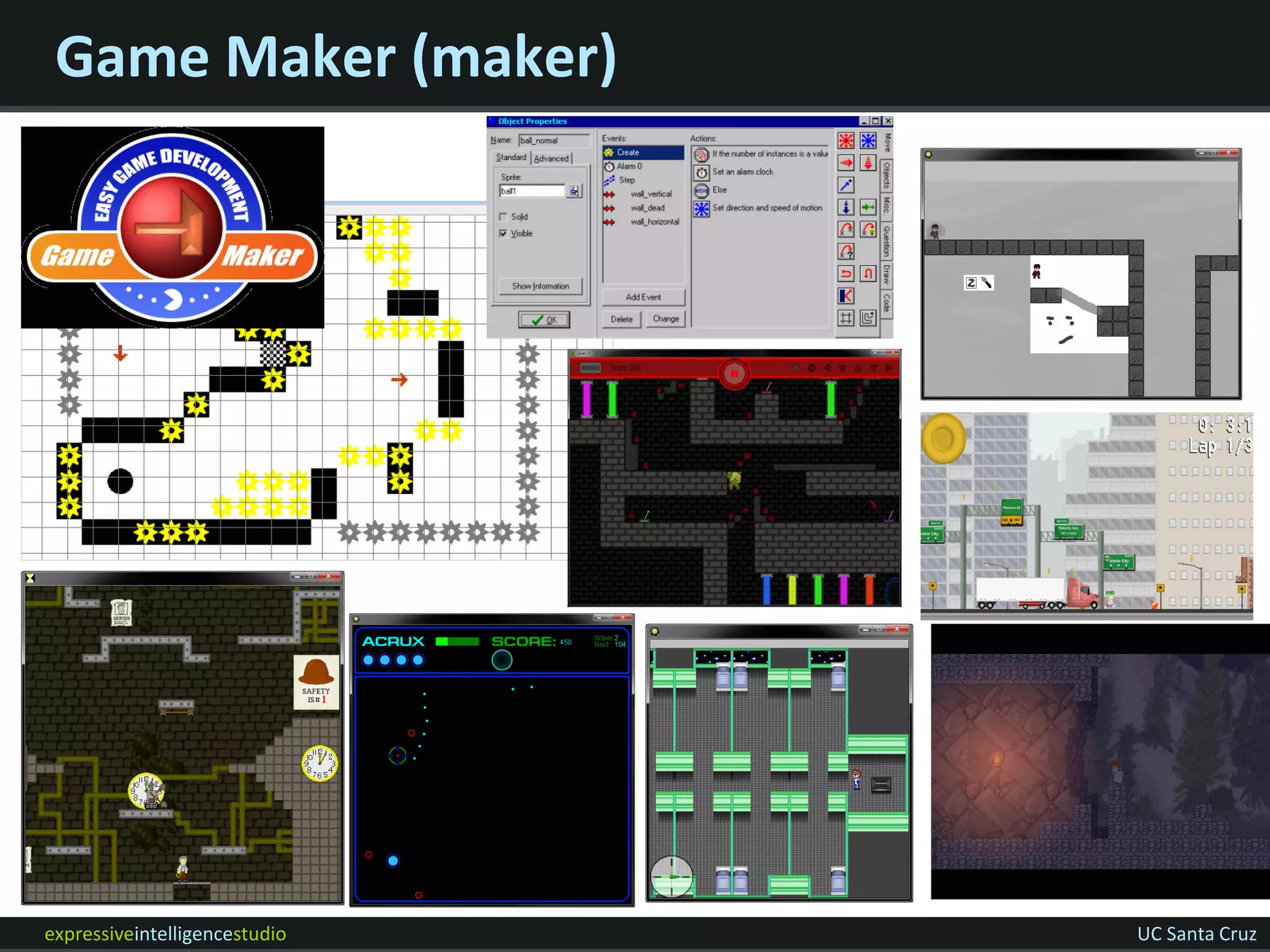This screenshot has width=1270, height=952.
Task: Open the Question actions side tab
Action: (x=887, y=241)
